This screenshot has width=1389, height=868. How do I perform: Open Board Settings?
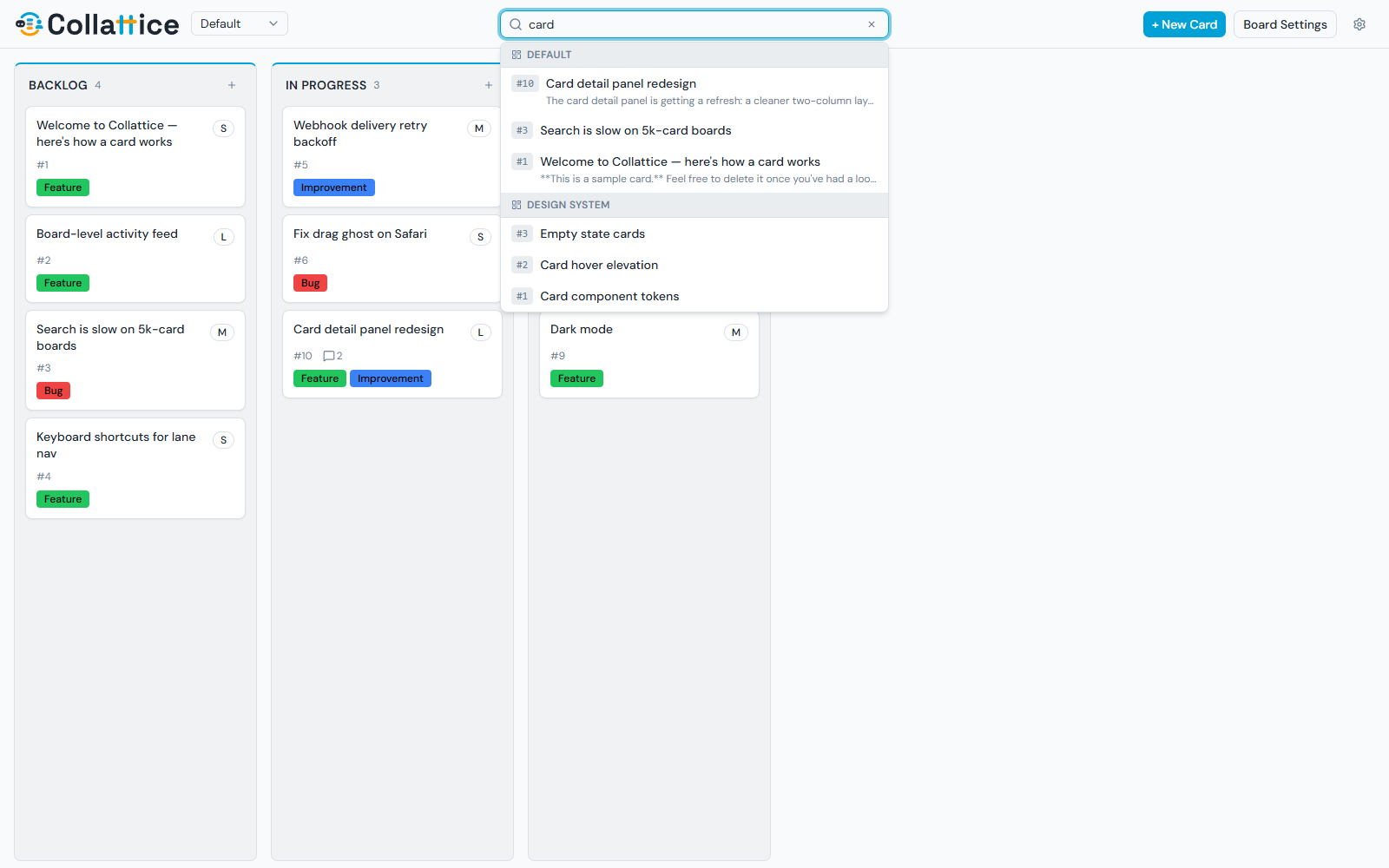[1285, 24]
